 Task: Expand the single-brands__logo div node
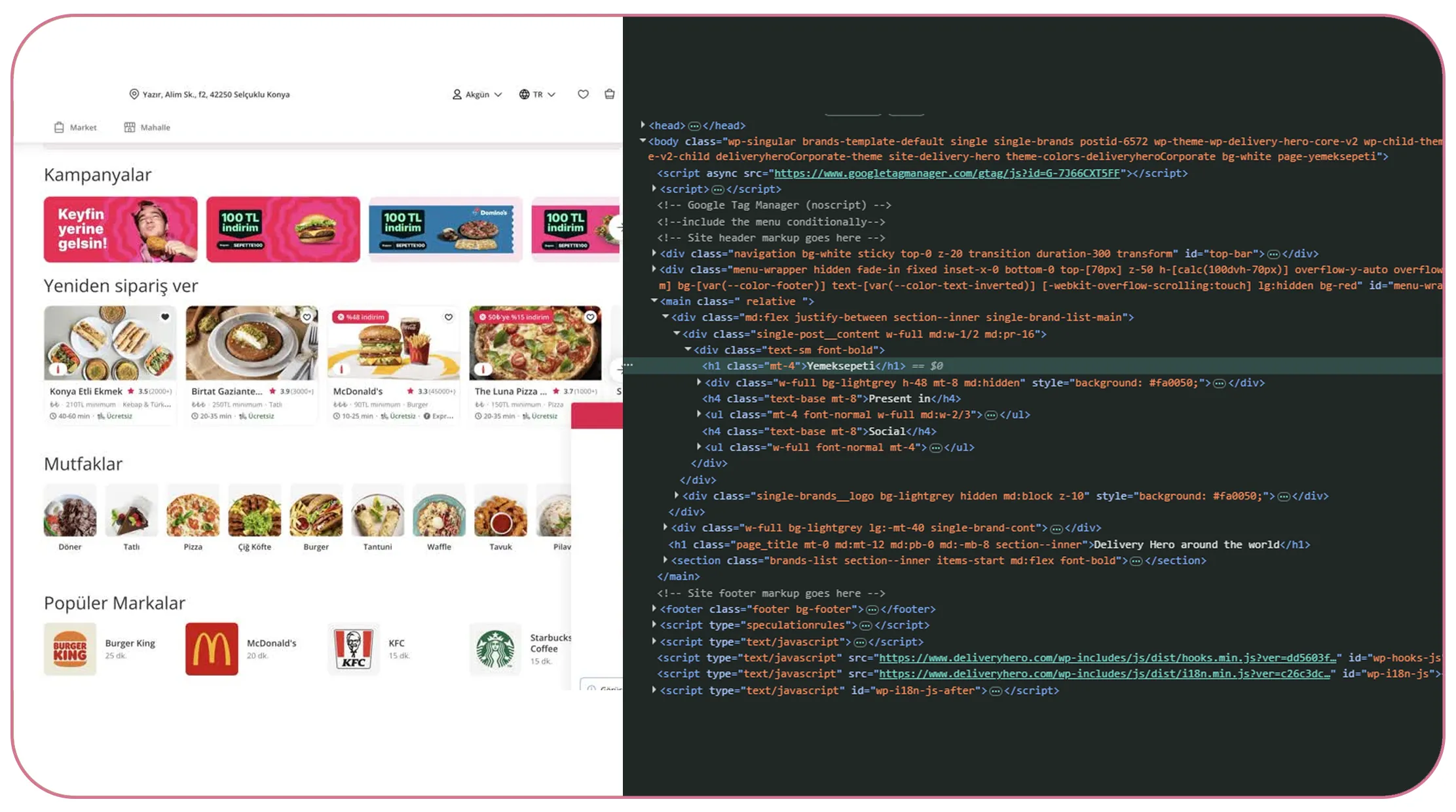tap(677, 496)
